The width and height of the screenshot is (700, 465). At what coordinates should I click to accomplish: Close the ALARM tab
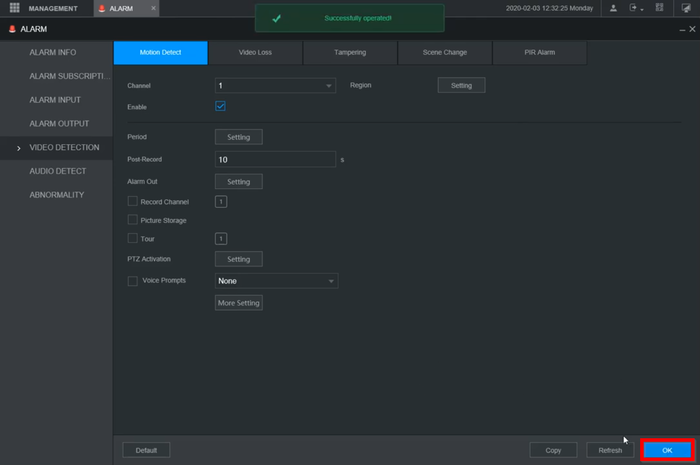point(153,8)
